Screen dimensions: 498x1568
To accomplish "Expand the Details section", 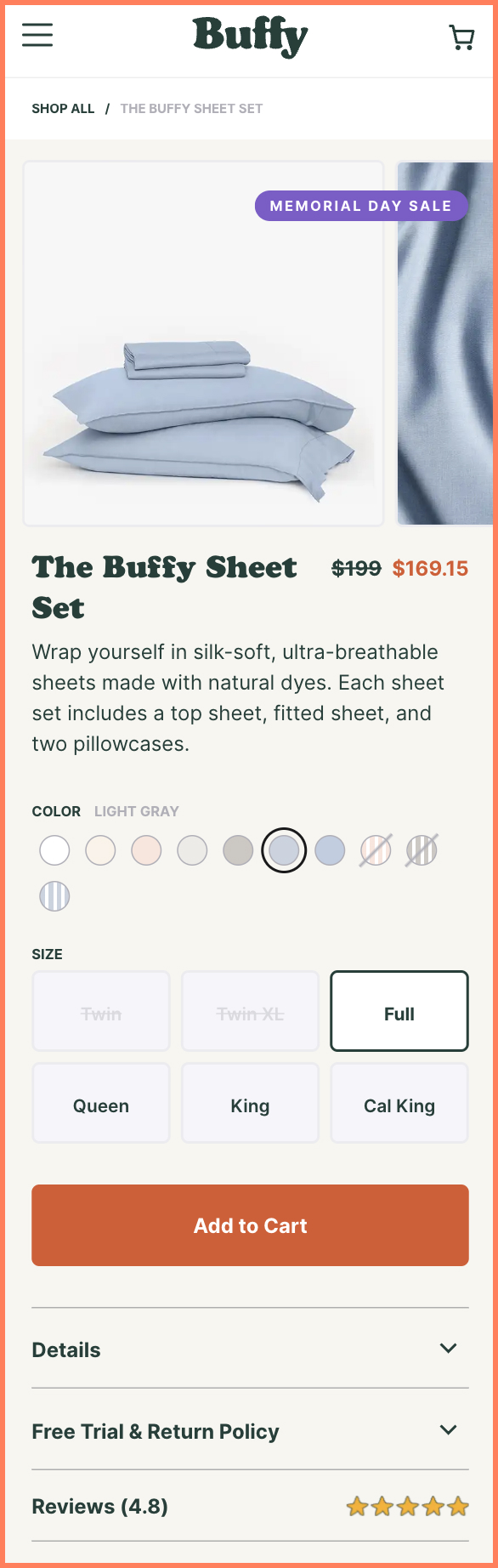I will [x=250, y=1349].
